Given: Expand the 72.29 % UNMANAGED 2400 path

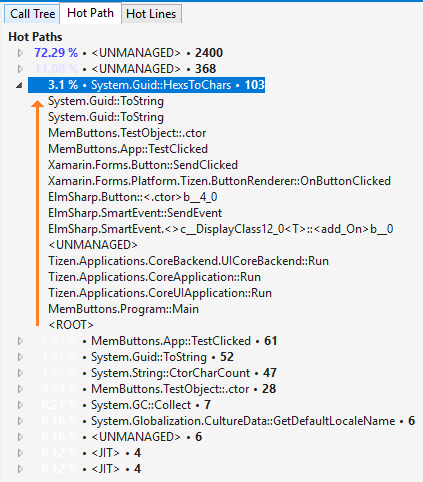Looking at the screenshot, I should pyautogui.click(x=20, y=53).
